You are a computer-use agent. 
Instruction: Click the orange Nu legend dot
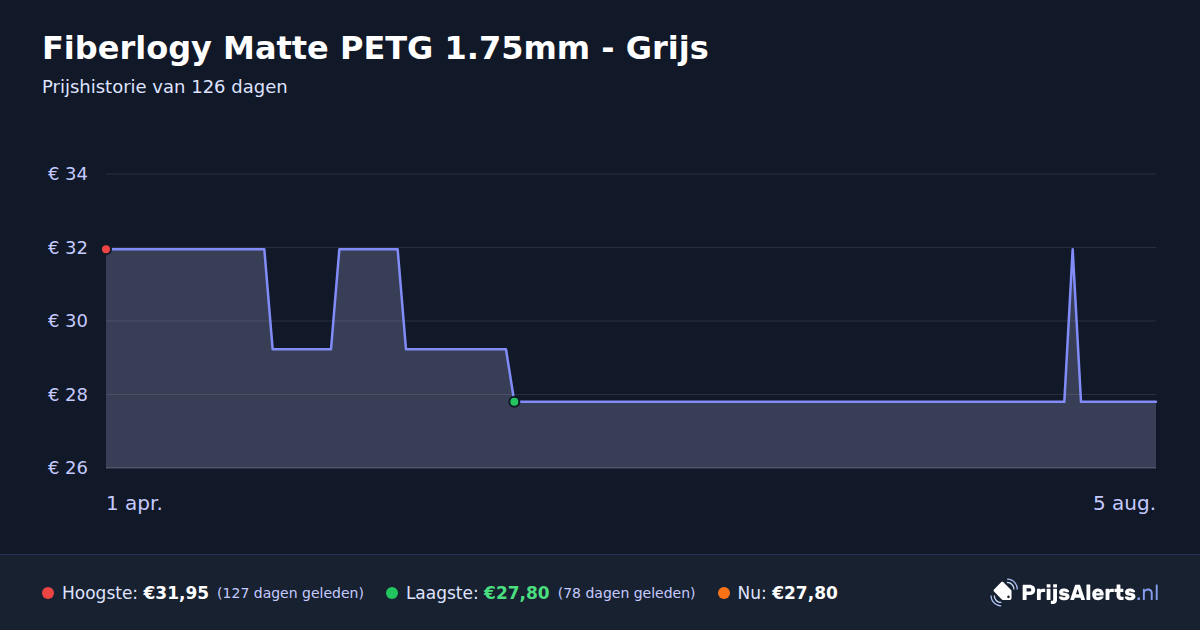point(724,593)
